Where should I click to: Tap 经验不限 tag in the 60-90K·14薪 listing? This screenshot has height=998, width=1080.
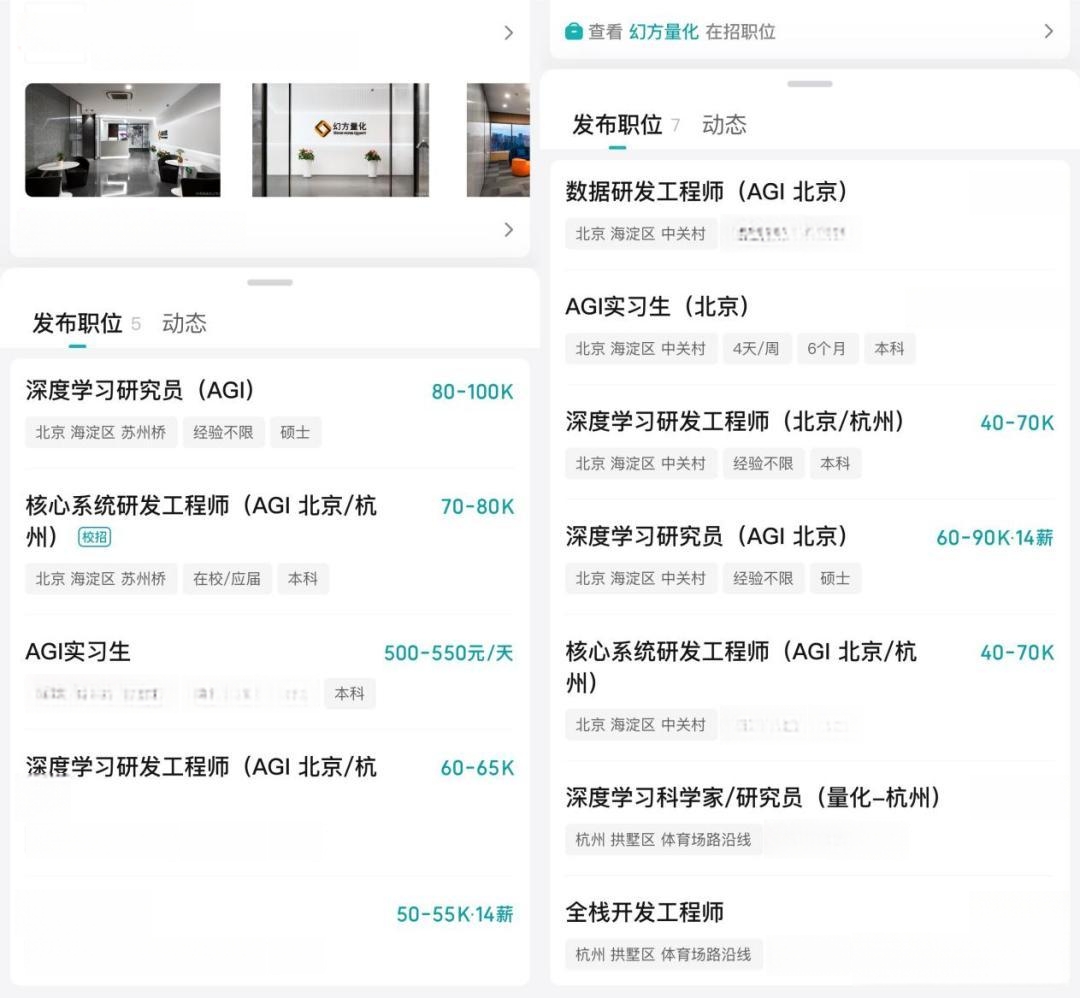pos(763,579)
